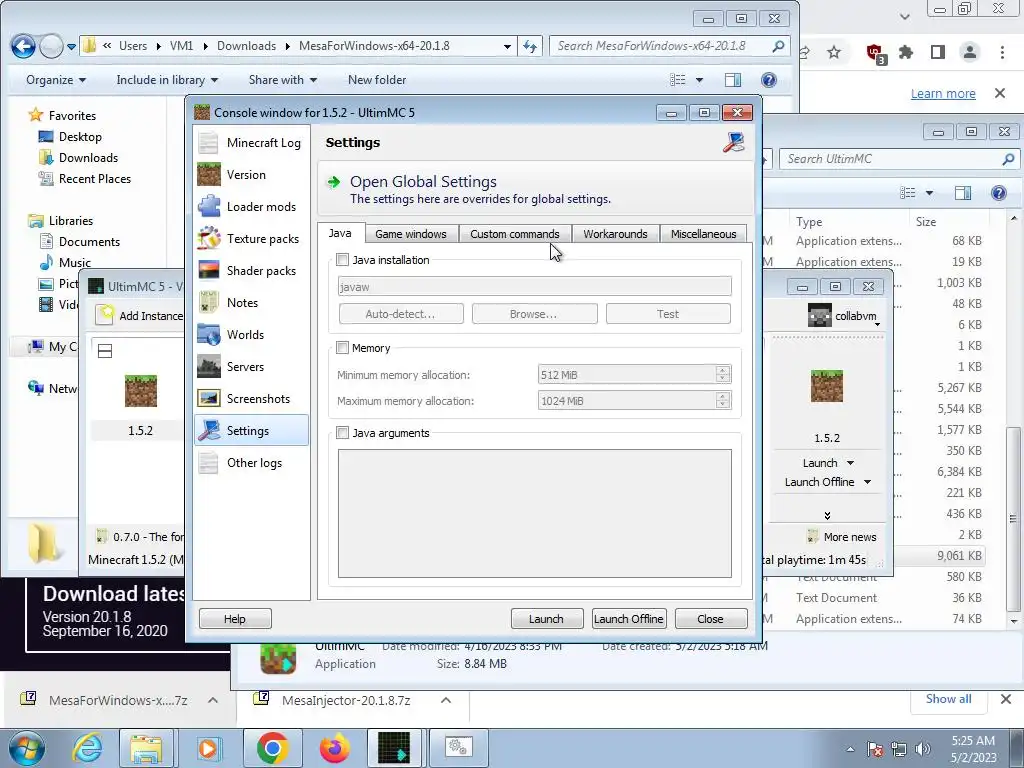
Task: Click the Learn more link
Action: pyautogui.click(x=943, y=93)
